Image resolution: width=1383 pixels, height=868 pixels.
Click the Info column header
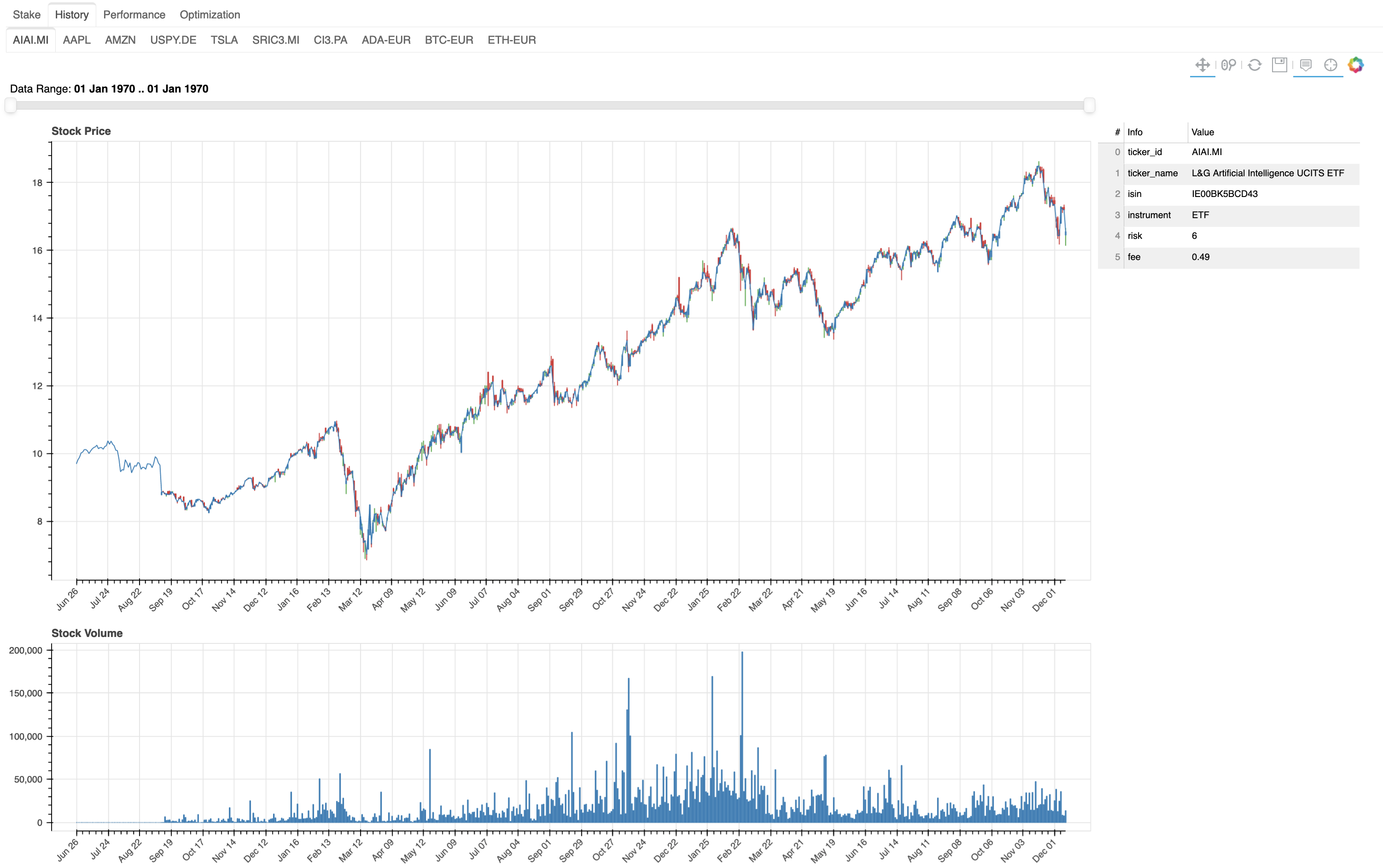coord(1134,132)
